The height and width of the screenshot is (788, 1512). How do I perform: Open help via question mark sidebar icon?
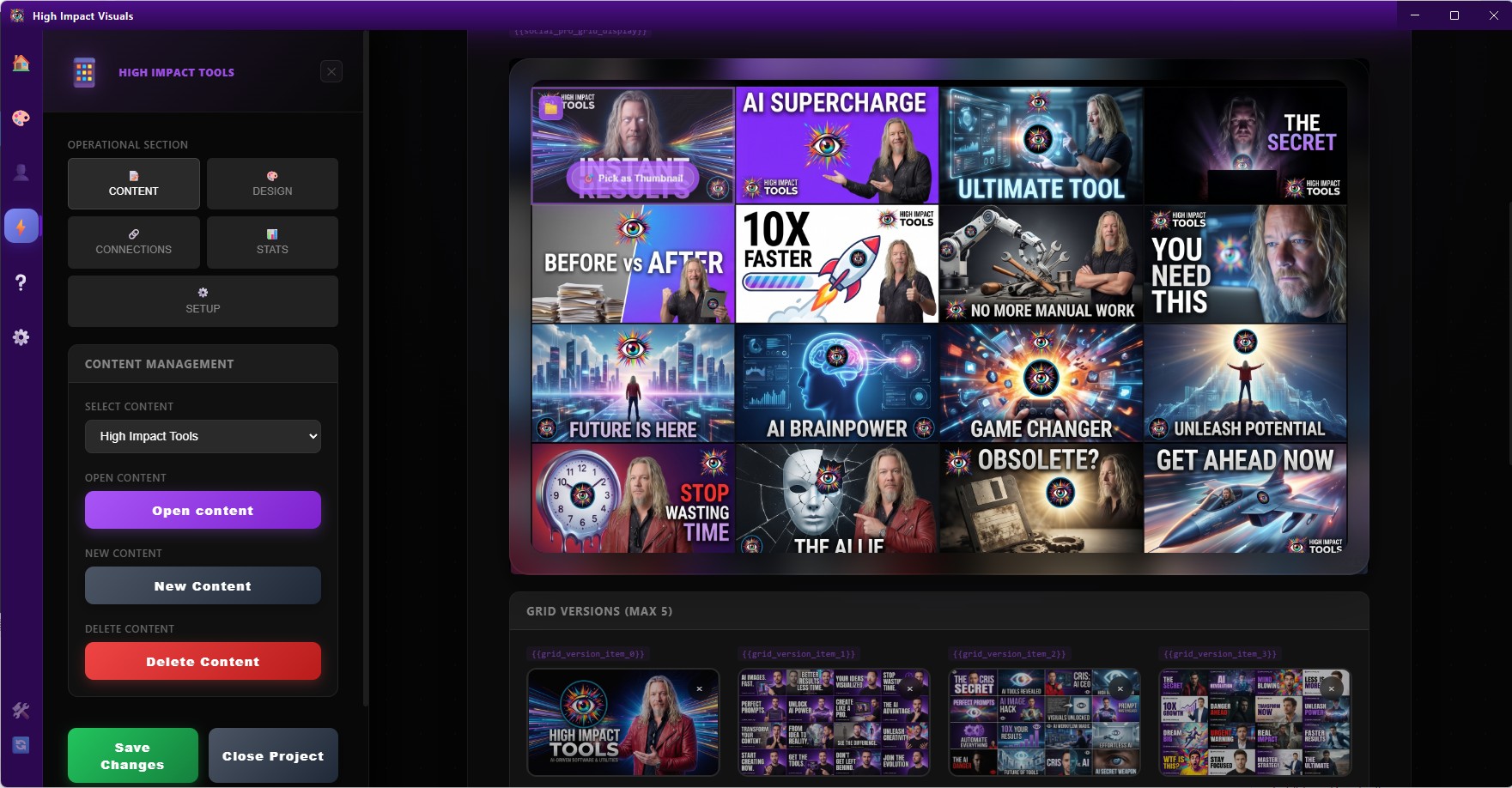pos(21,282)
